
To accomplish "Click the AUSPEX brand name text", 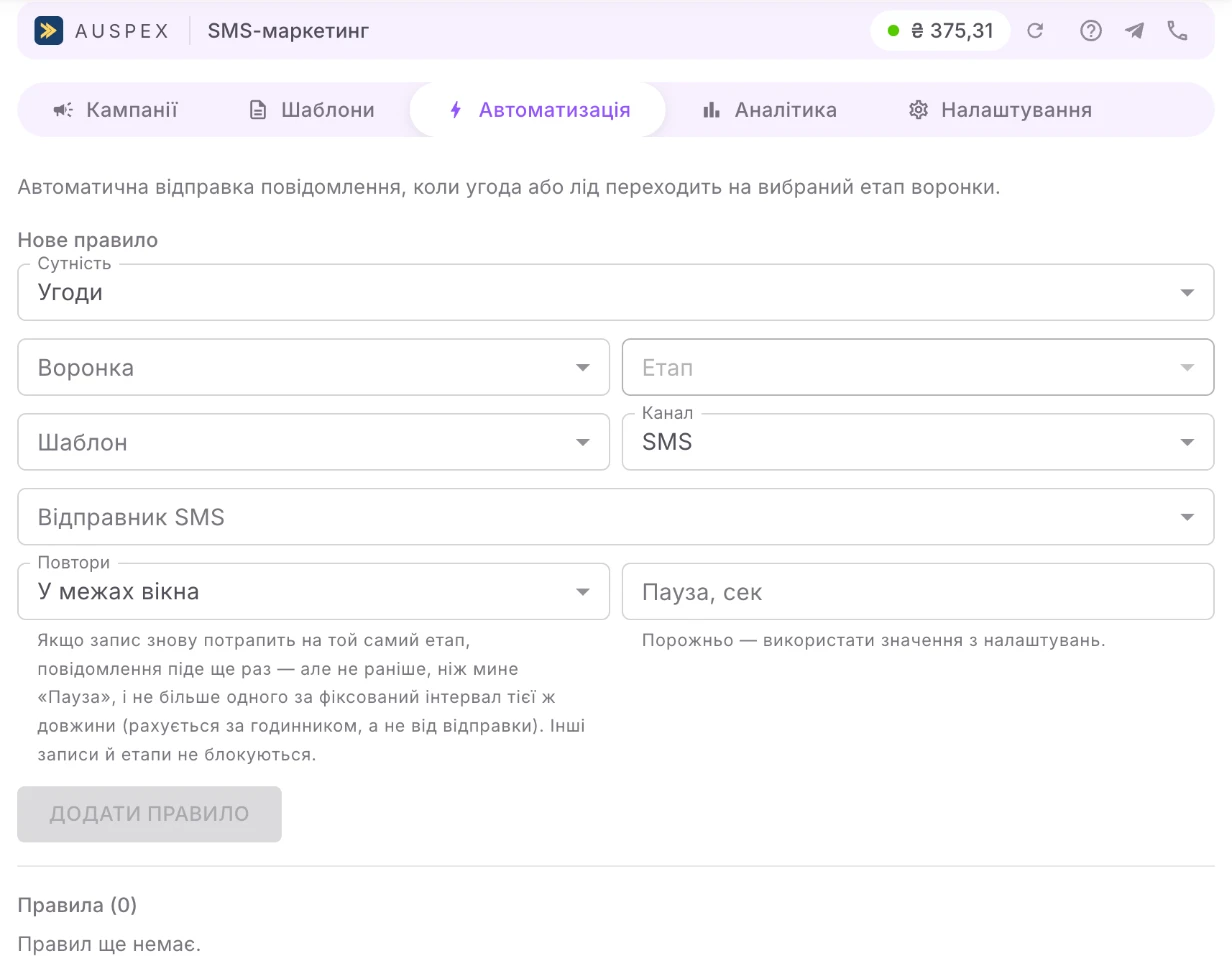I will 122,31.
